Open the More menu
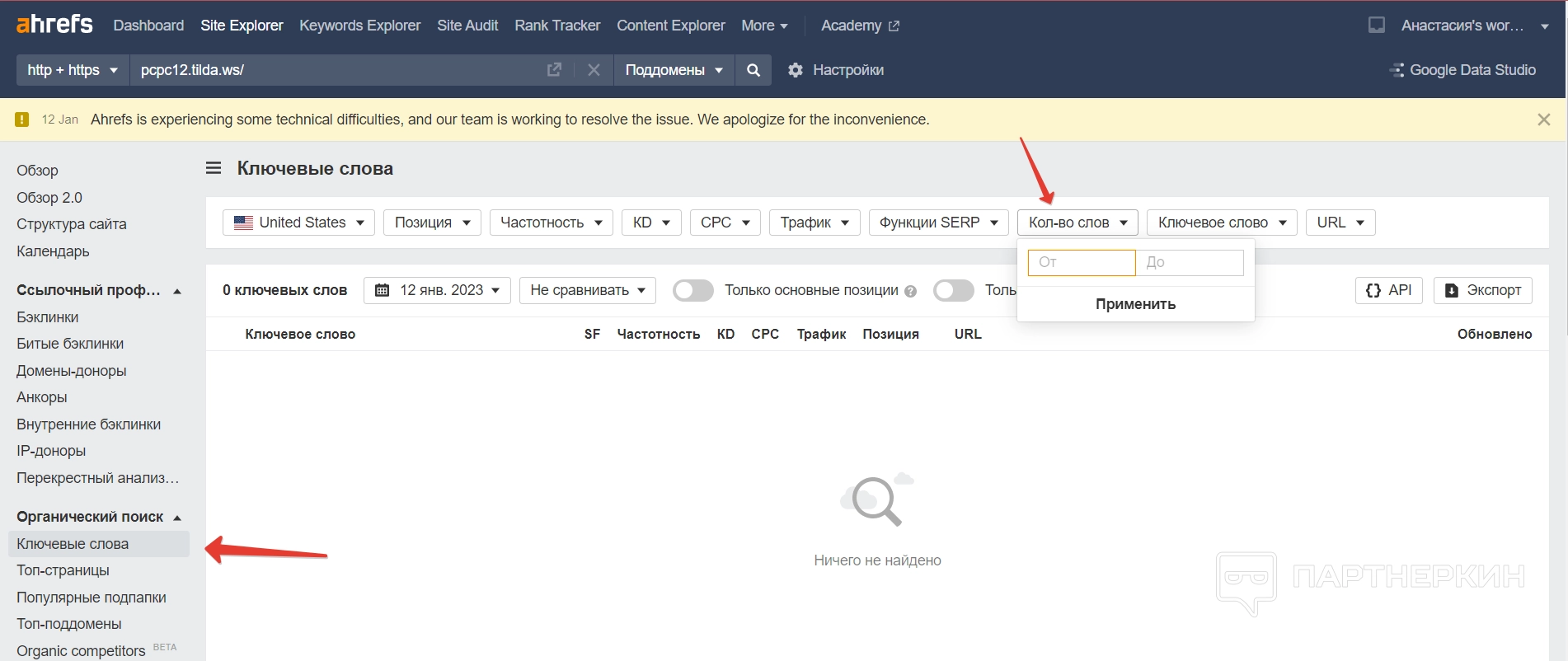Image resolution: width=1568 pixels, height=661 pixels. pos(764,26)
